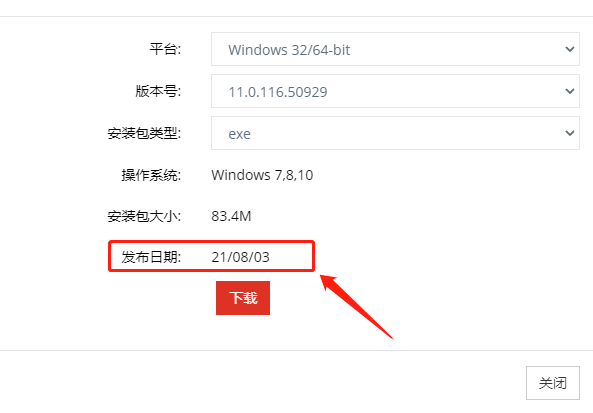Click the 平台 label
Image resolution: width=593 pixels, height=413 pixels.
click(165, 49)
